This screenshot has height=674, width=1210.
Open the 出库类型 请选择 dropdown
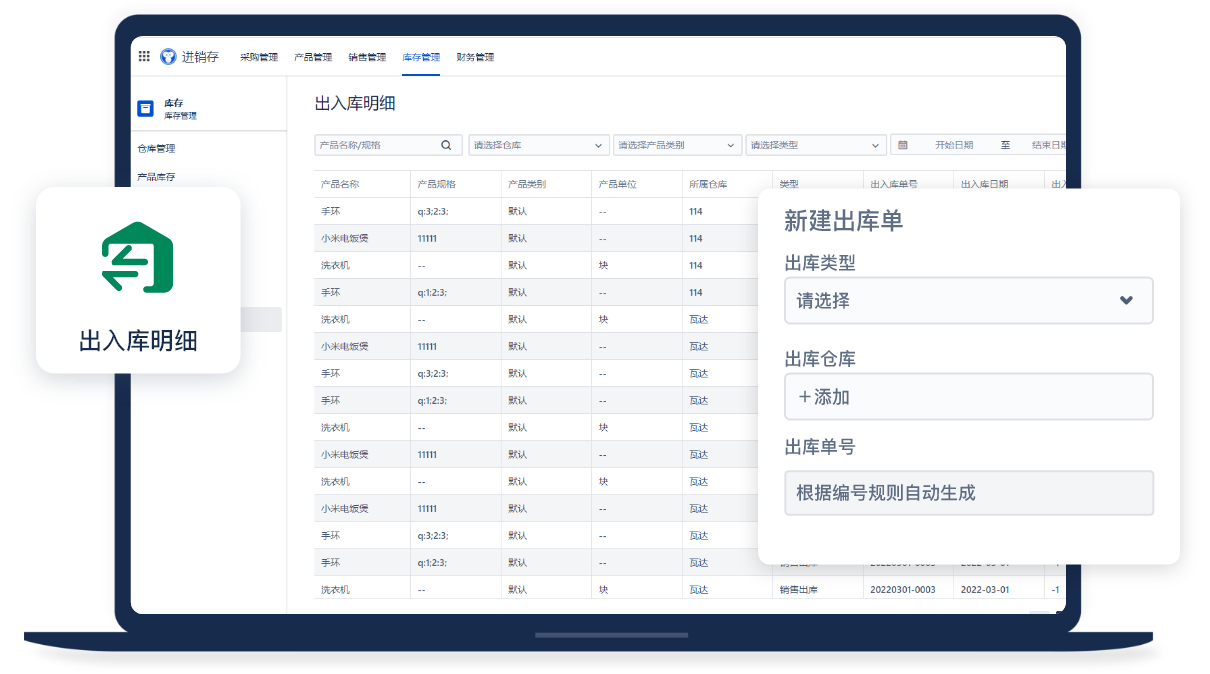click(x=968, y=301)
